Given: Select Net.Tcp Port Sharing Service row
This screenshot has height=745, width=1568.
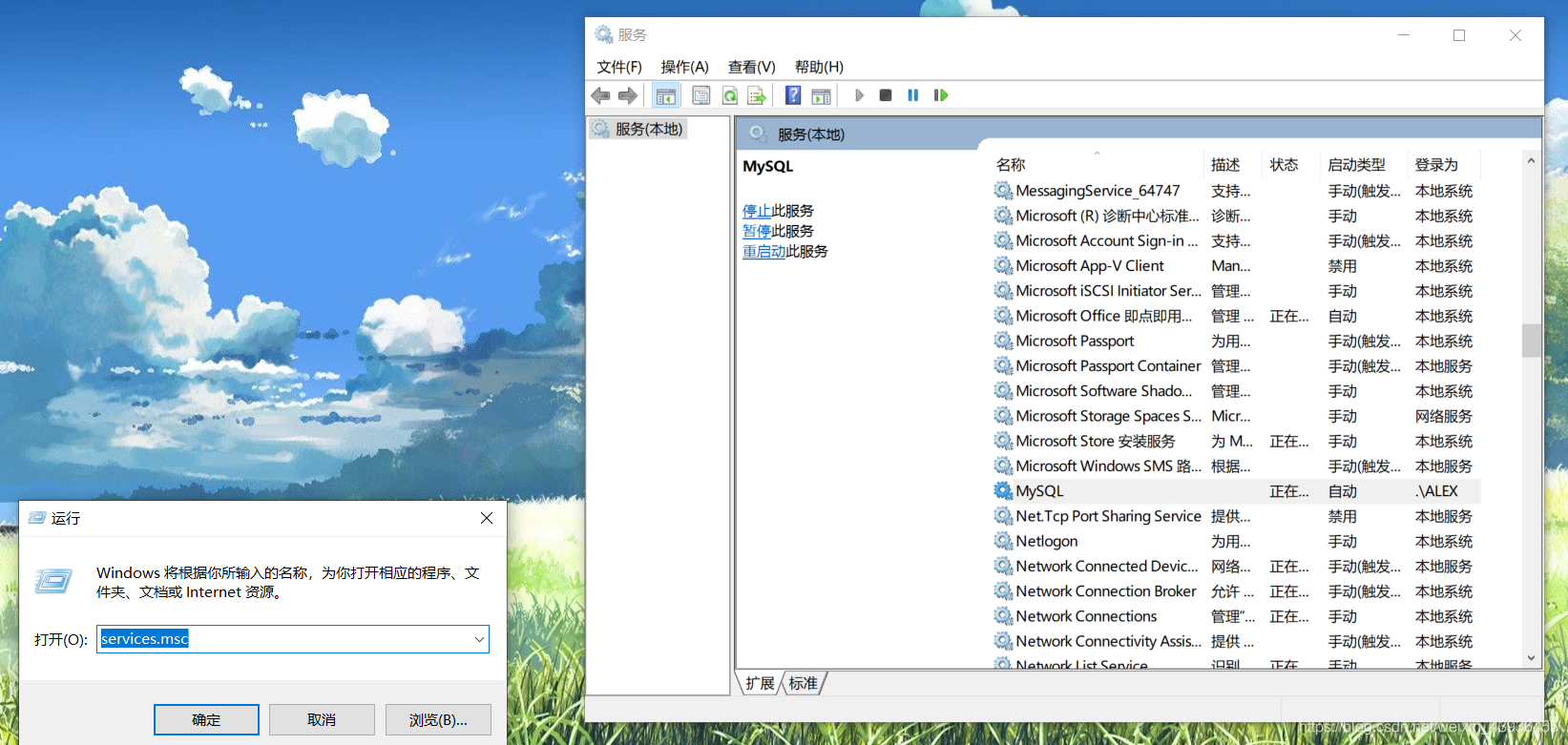Looking at the screenshot, I should [x=1236, y=516].
